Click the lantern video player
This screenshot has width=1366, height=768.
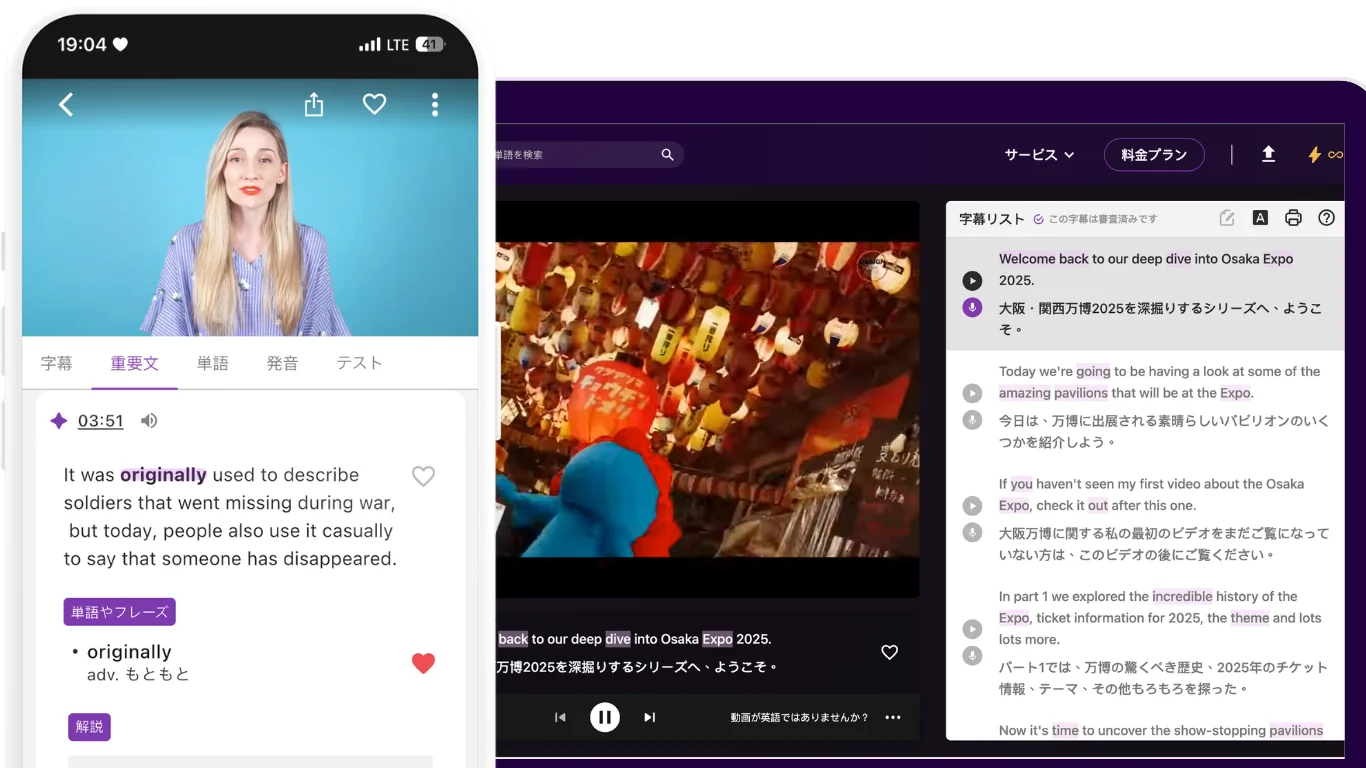click(708, 399)
